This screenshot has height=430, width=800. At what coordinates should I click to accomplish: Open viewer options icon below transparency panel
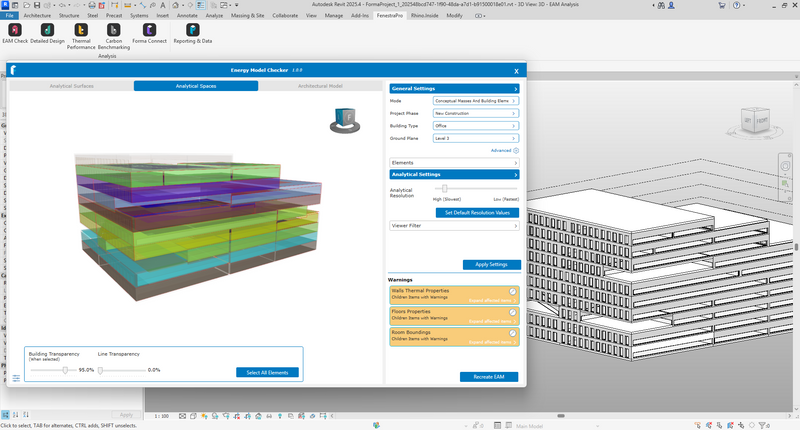[x=16, y=378]
